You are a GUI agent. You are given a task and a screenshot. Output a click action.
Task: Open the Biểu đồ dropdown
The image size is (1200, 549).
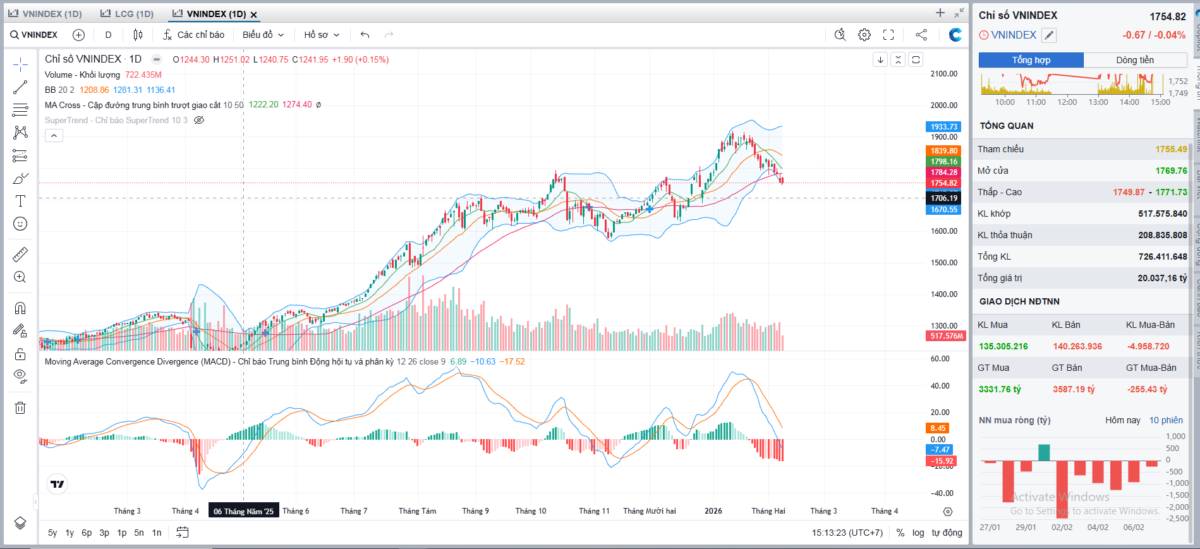(264, 34)
